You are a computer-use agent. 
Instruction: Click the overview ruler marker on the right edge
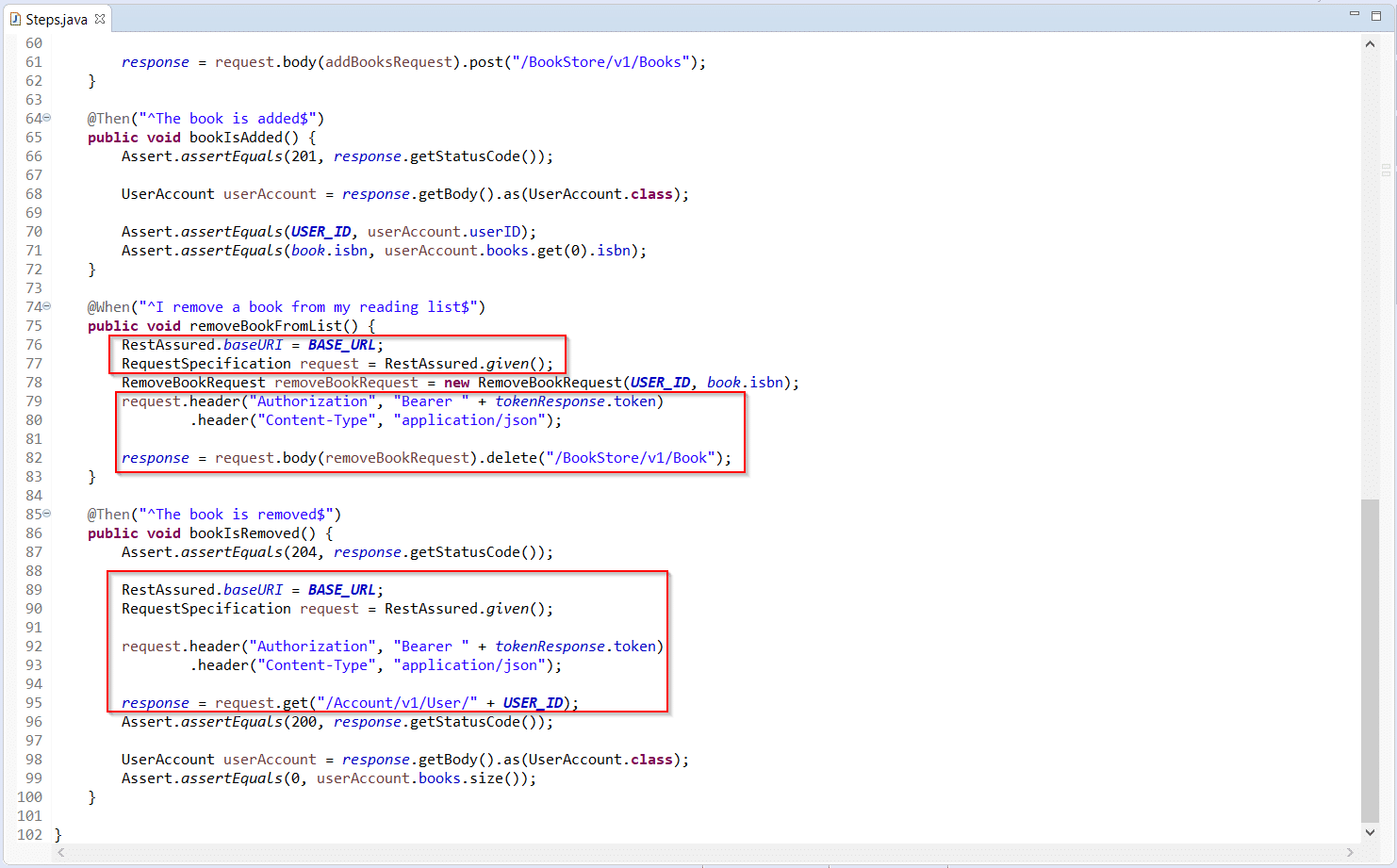coord(1387,171)
